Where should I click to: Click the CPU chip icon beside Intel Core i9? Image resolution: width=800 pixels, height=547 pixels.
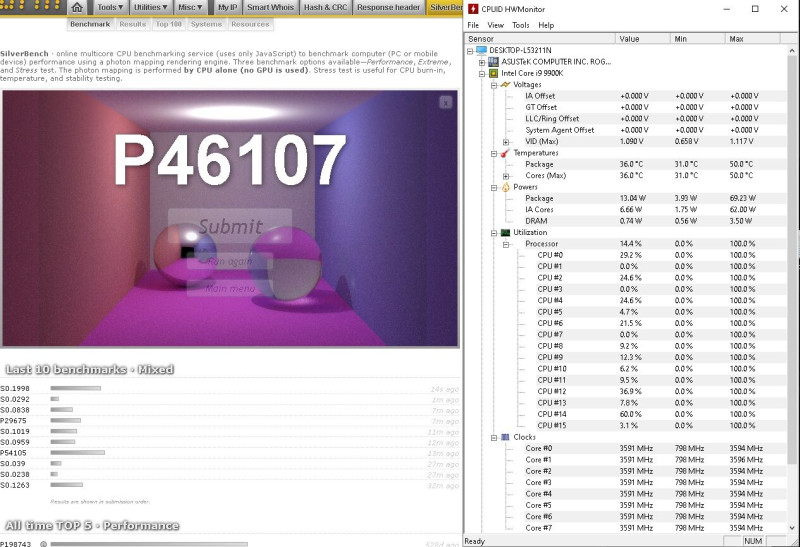[x=493, y=73]
